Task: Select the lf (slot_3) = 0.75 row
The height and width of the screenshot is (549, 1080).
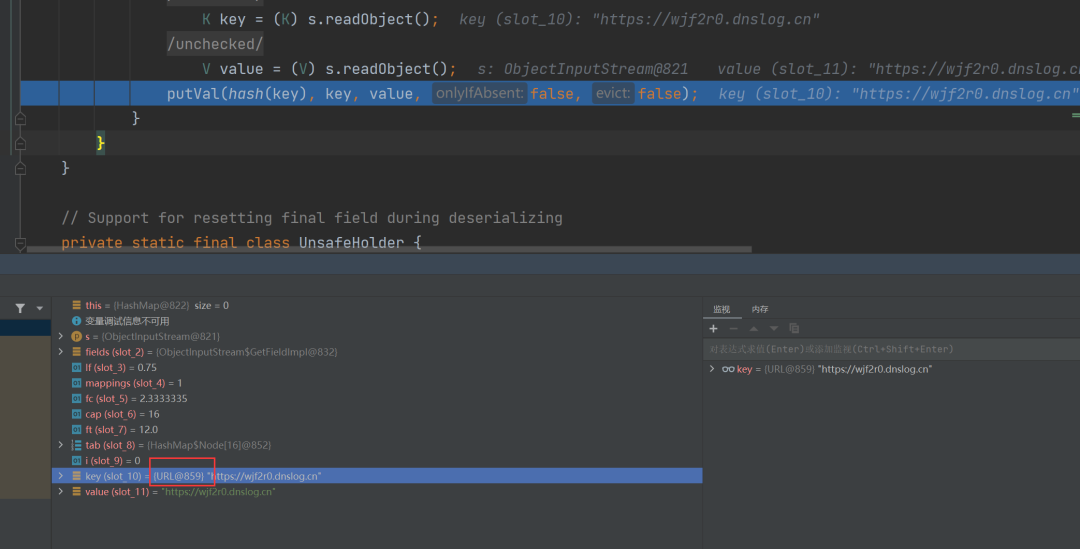Action: [x=377, y=367]
